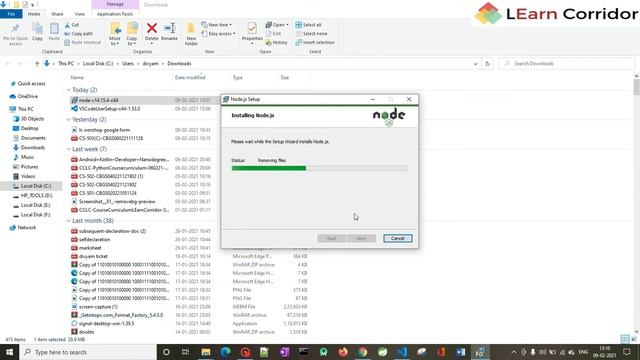The image size is (640, 360).
Task: Open the New item dropdown
Action: [217, 25]
